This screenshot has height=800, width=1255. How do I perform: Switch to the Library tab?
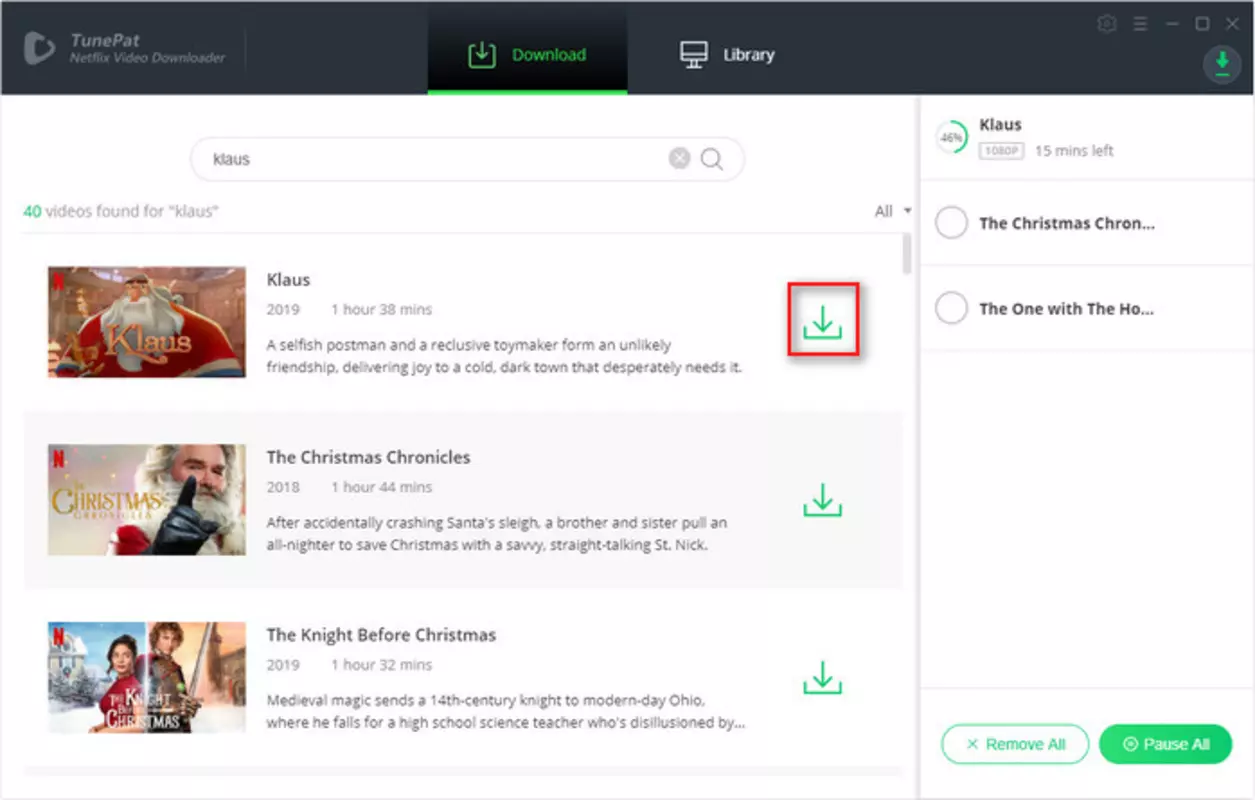coord(727,55)
